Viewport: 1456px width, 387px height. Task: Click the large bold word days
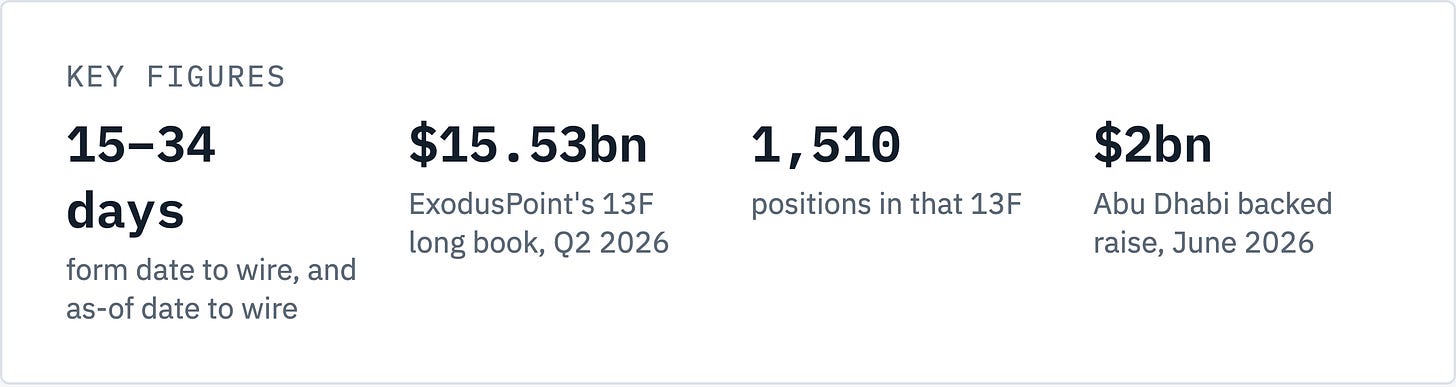126,211
